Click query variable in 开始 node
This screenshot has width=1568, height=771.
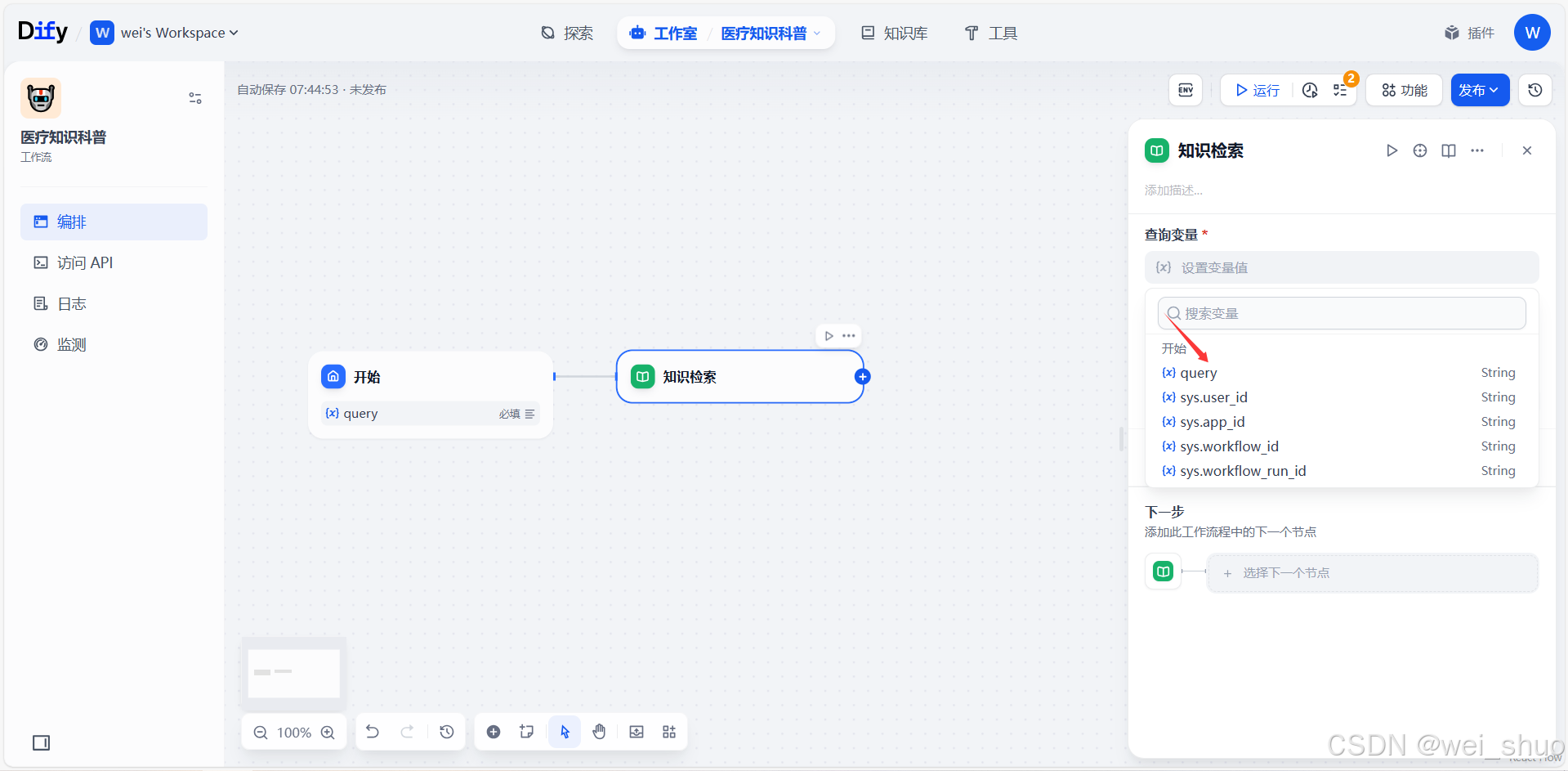[431, 414]
